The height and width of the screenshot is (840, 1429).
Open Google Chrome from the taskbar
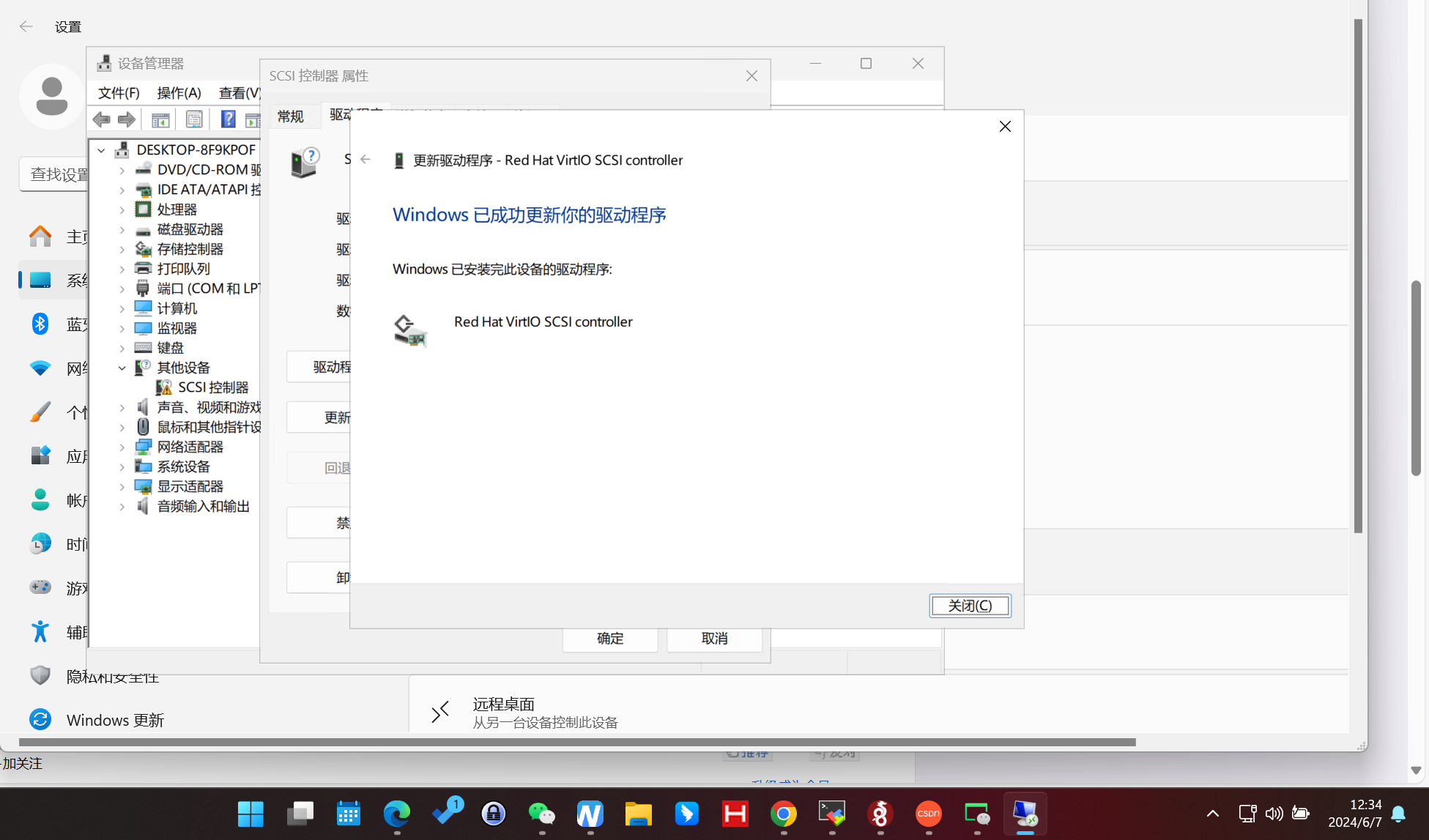783,814
